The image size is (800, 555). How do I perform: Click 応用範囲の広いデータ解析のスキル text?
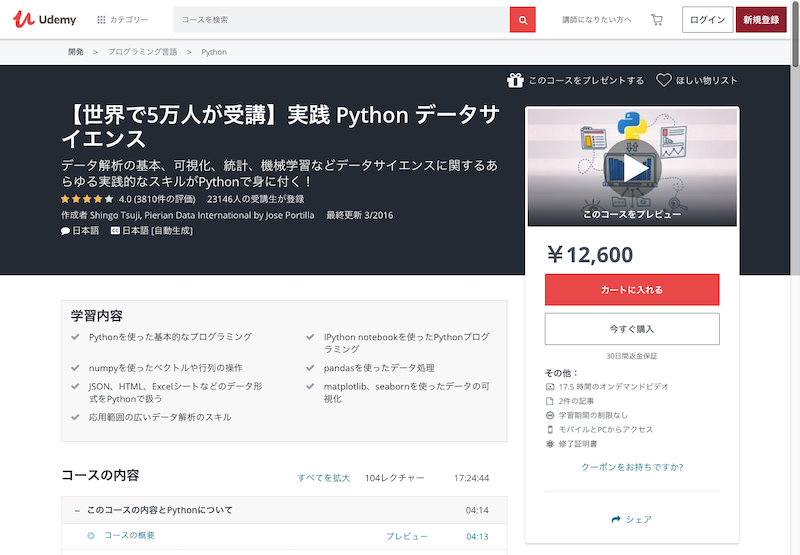[x=160, y=417]
